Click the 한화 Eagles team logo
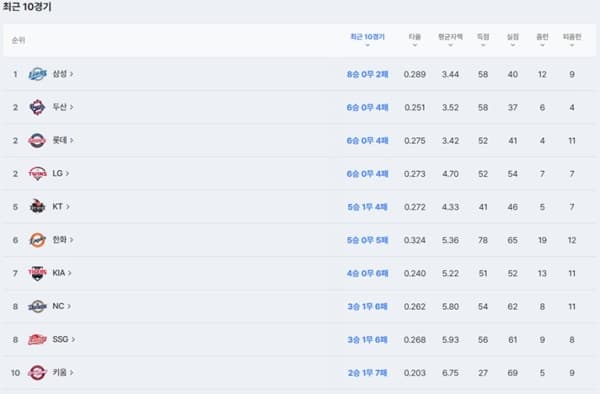The width and height of the screenshot is (600, 394). [38, 240]
